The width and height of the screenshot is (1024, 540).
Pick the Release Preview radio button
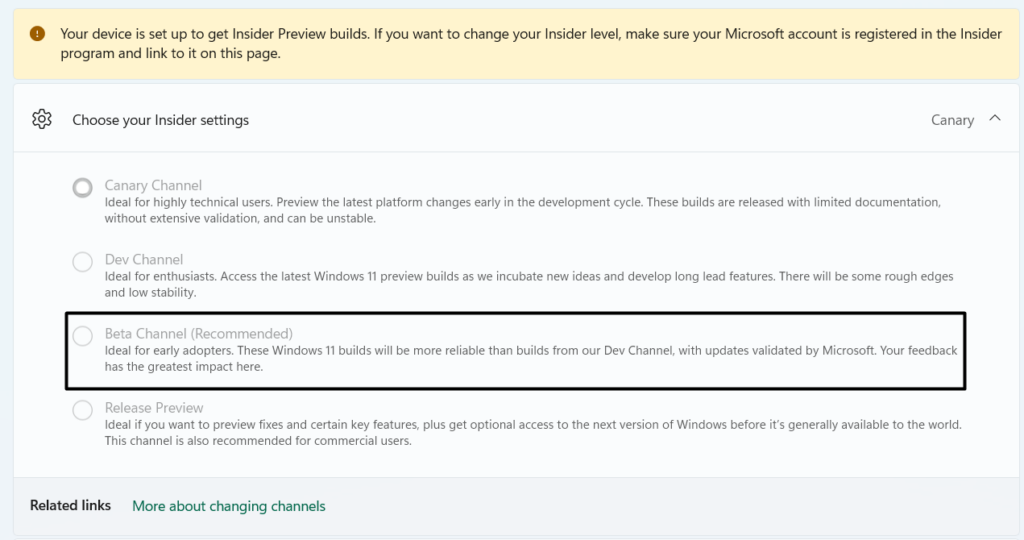point(83,410)
